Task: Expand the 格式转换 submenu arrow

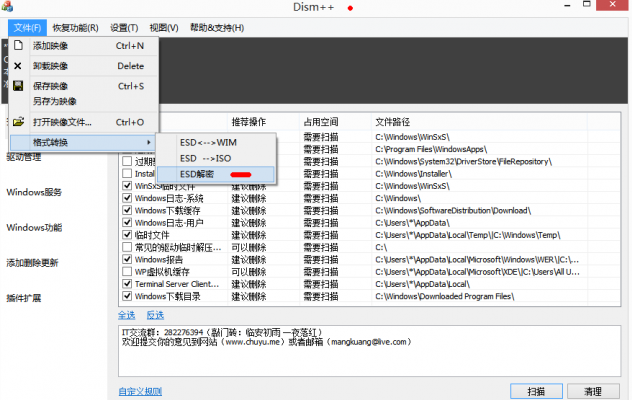Action: [x=149, y=142]
